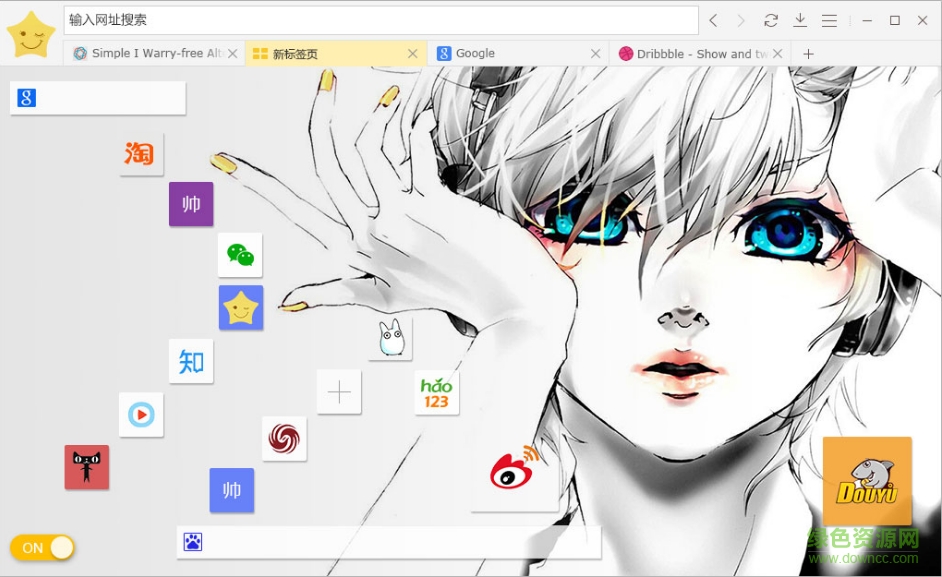Open the Taobao shortcut icon
The width and height of the screenshot is (942, 577).
coord(141,155)
